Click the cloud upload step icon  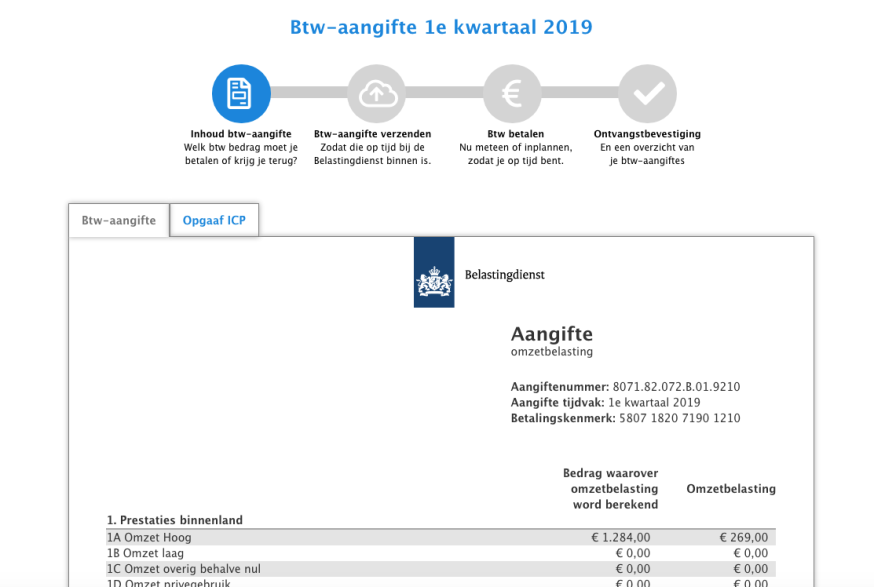coord(376,94)
